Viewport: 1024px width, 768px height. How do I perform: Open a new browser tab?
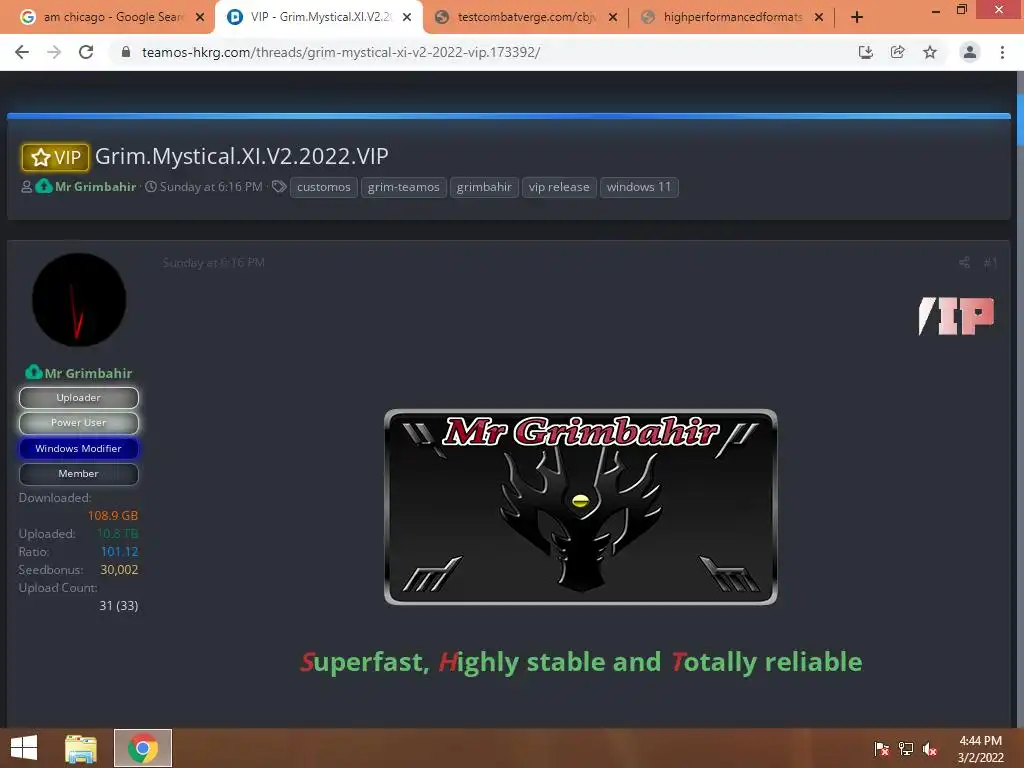click(x=857, y=18)
